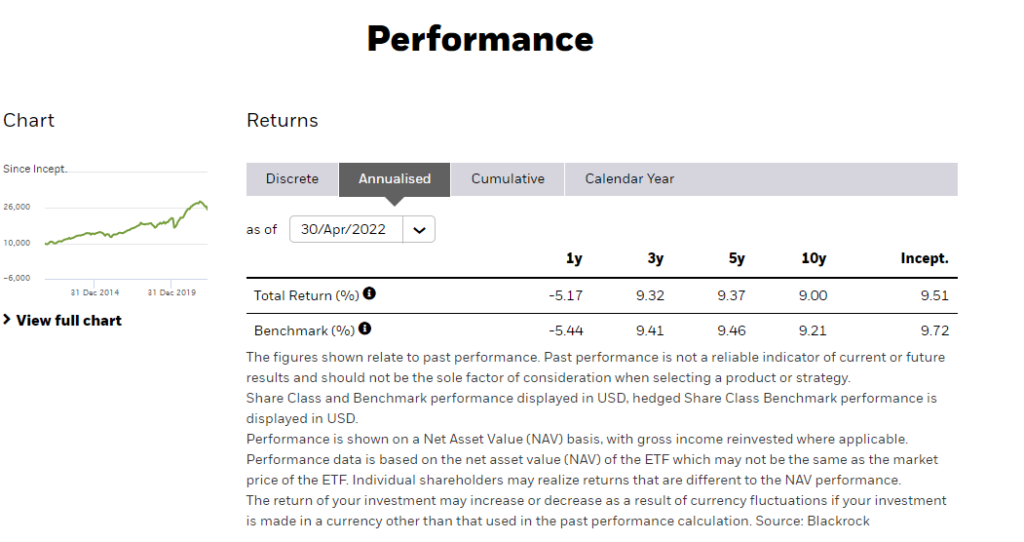Click the Total Return (%) row label
Screen dimensions: 1024x542
point(306,296)
